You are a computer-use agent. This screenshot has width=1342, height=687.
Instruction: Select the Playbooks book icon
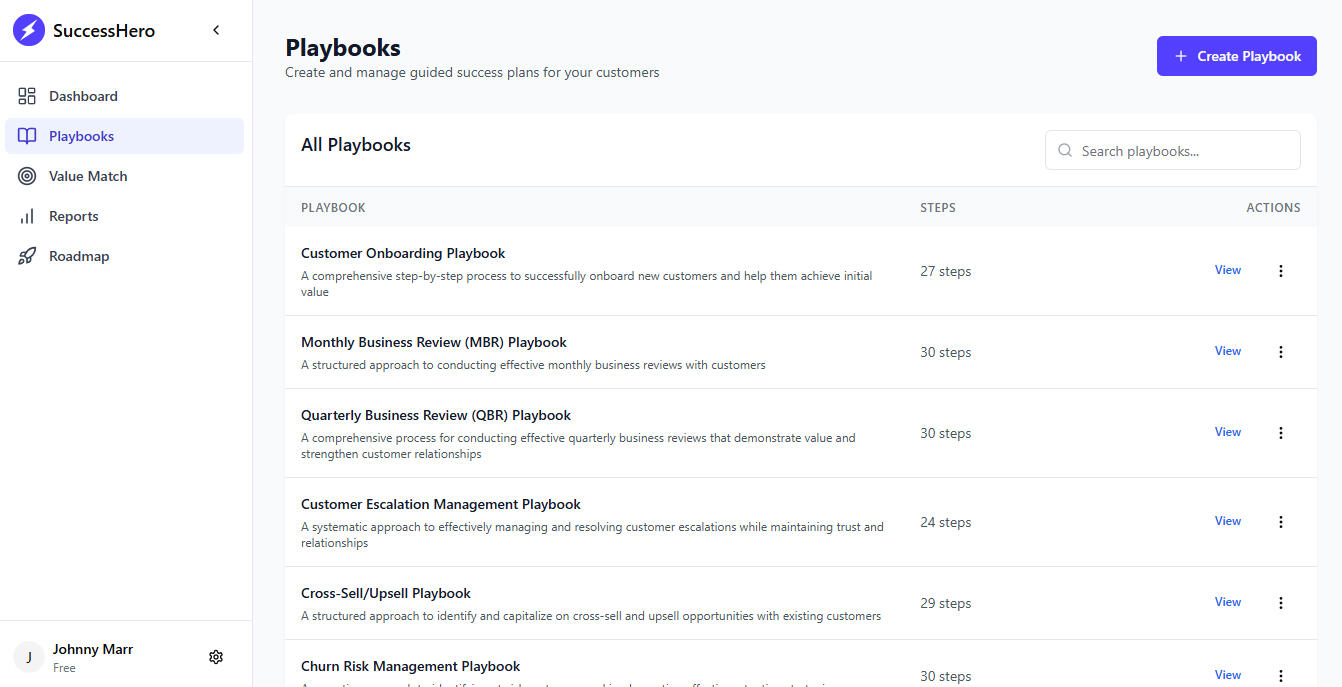click(x=27, y=136)
